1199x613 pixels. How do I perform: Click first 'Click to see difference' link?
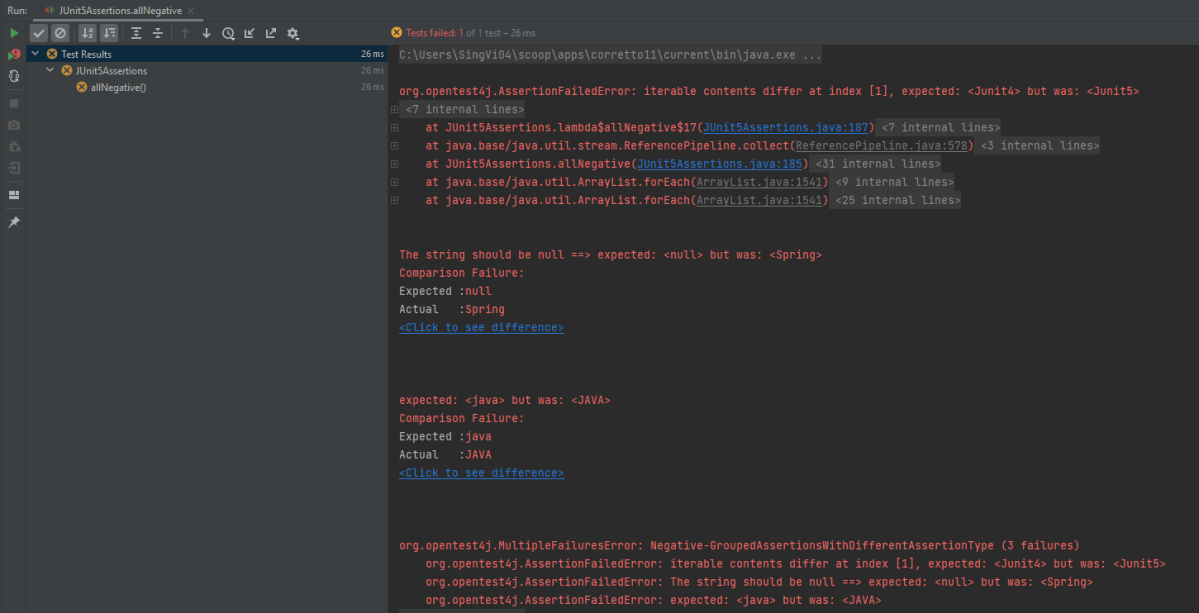coord(481,327)
